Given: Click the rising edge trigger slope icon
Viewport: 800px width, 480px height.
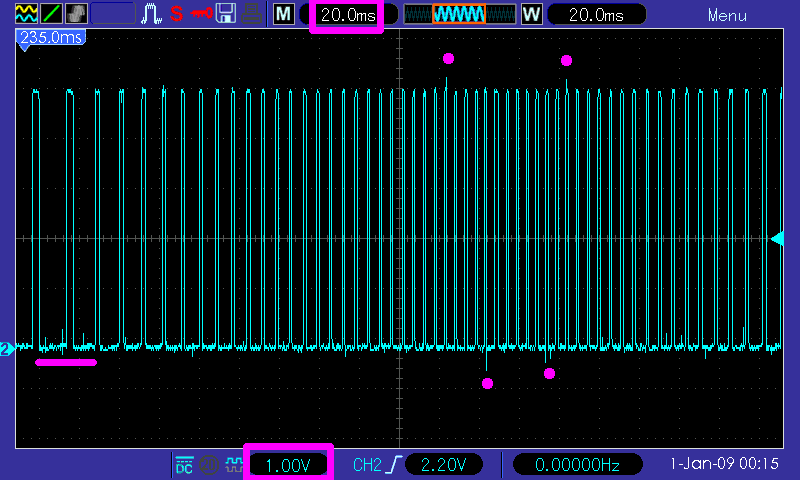Looking at the screenshot, I should click(394, 465).
